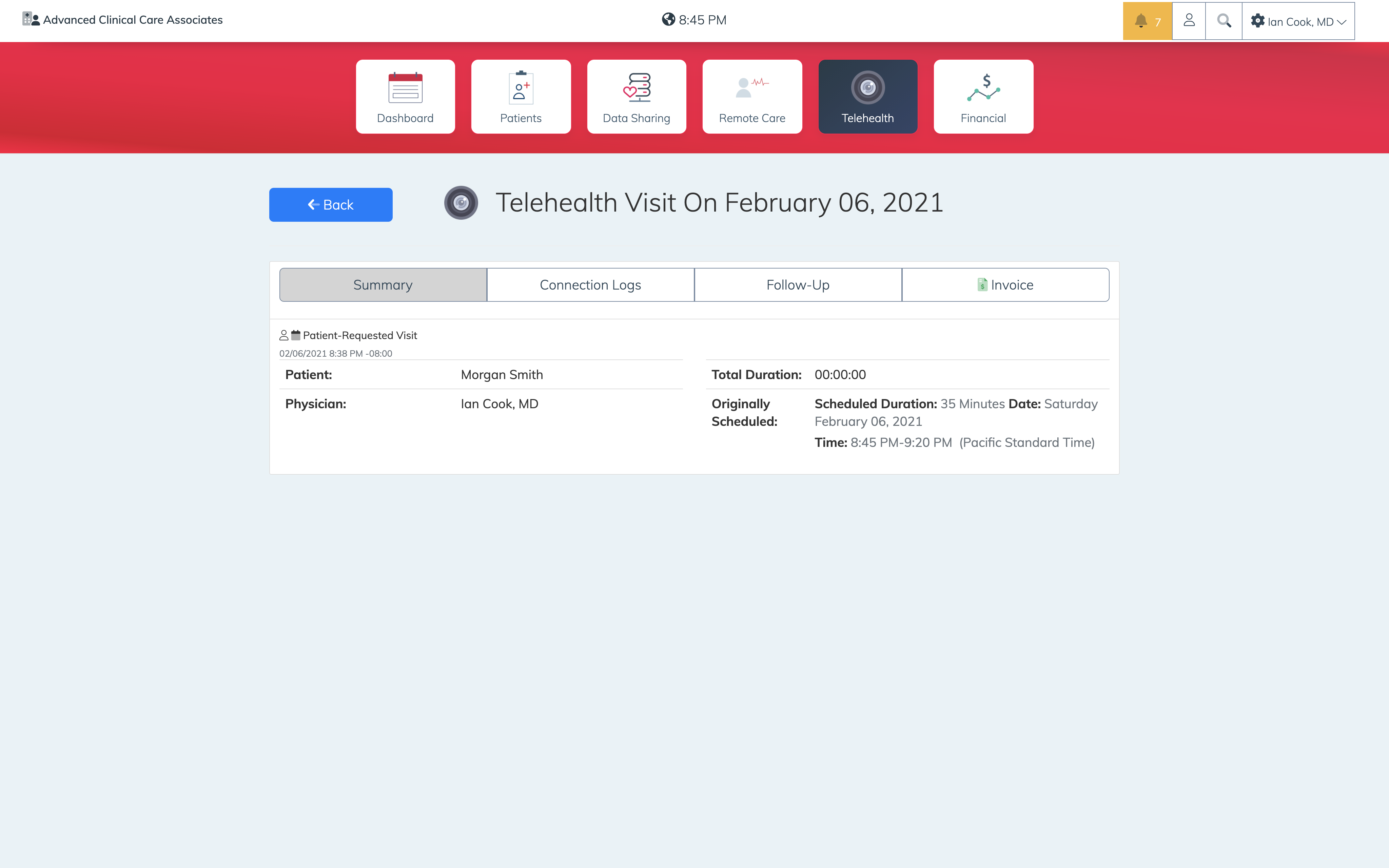Click the hospital building icon beside the clinic name
The height and width of the screenshot is (868, 1389).
[30, 19]
